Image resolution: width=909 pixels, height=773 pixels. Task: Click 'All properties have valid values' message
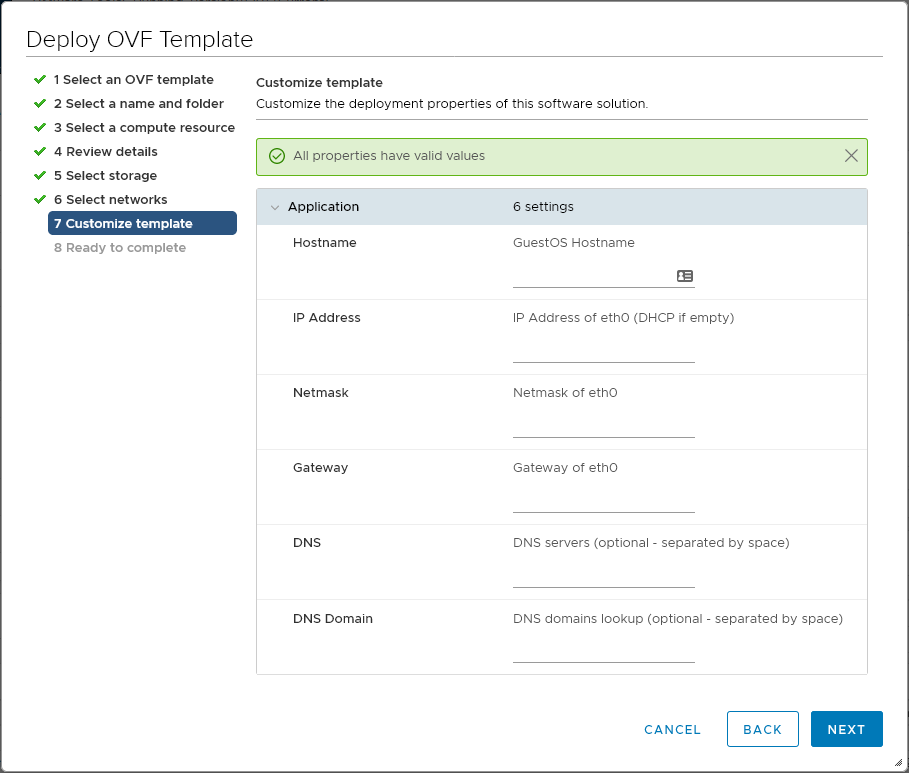coord(389,156)
